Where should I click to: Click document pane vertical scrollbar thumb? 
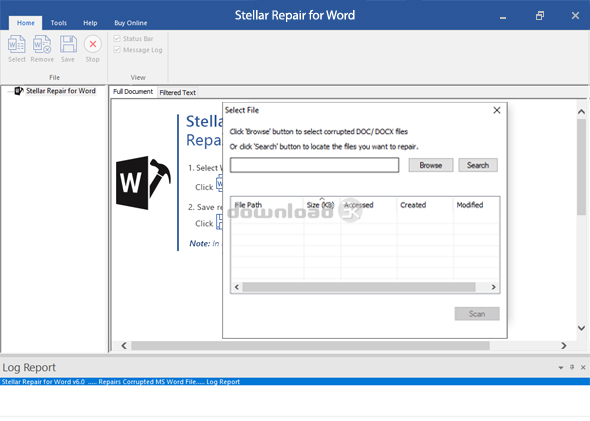pos(581,167)
